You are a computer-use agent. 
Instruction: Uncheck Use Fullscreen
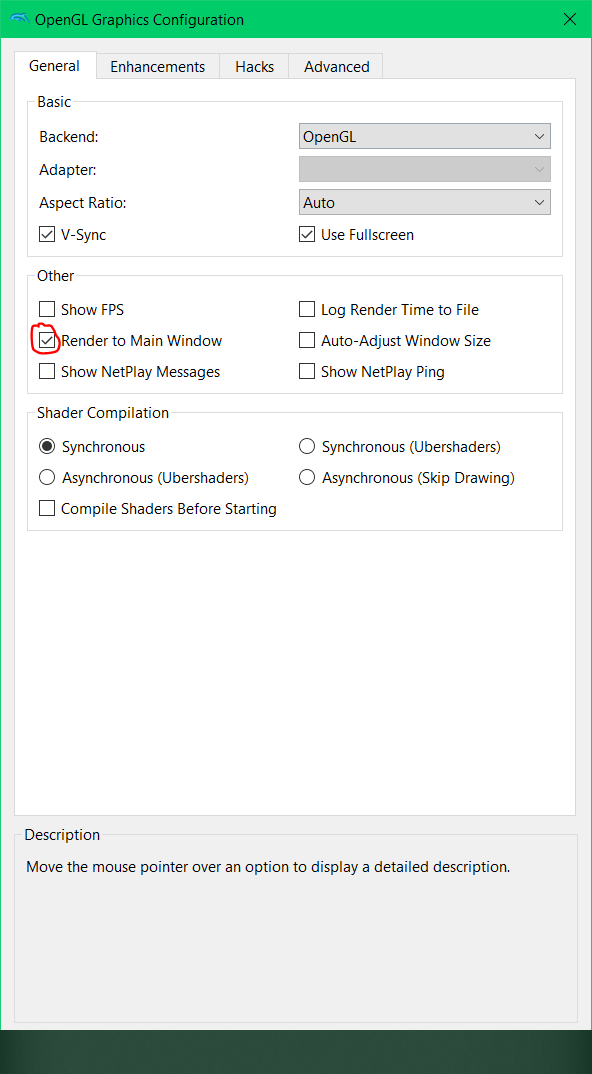[x=307, y=235]
